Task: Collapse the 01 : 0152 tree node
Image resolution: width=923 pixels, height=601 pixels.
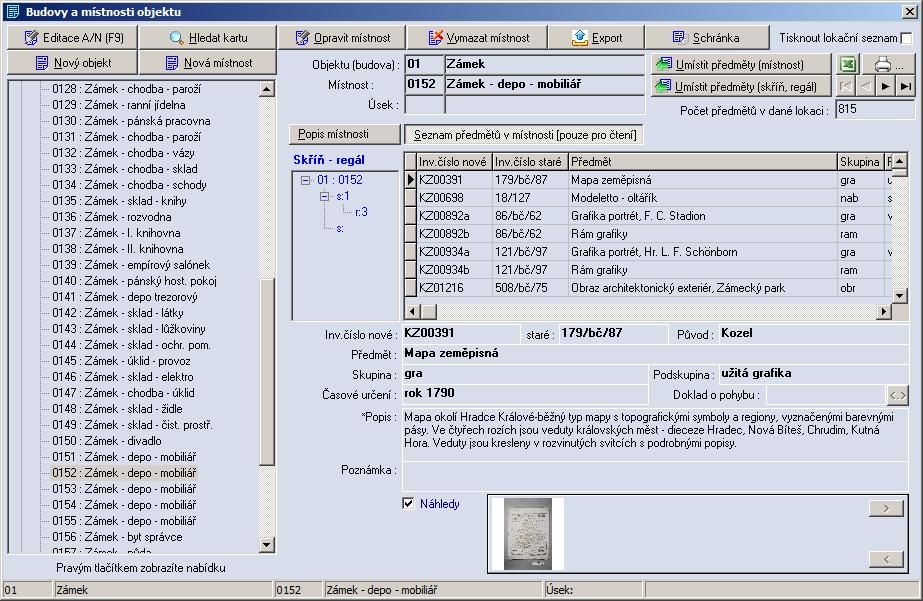Action: tap(305, 180)
